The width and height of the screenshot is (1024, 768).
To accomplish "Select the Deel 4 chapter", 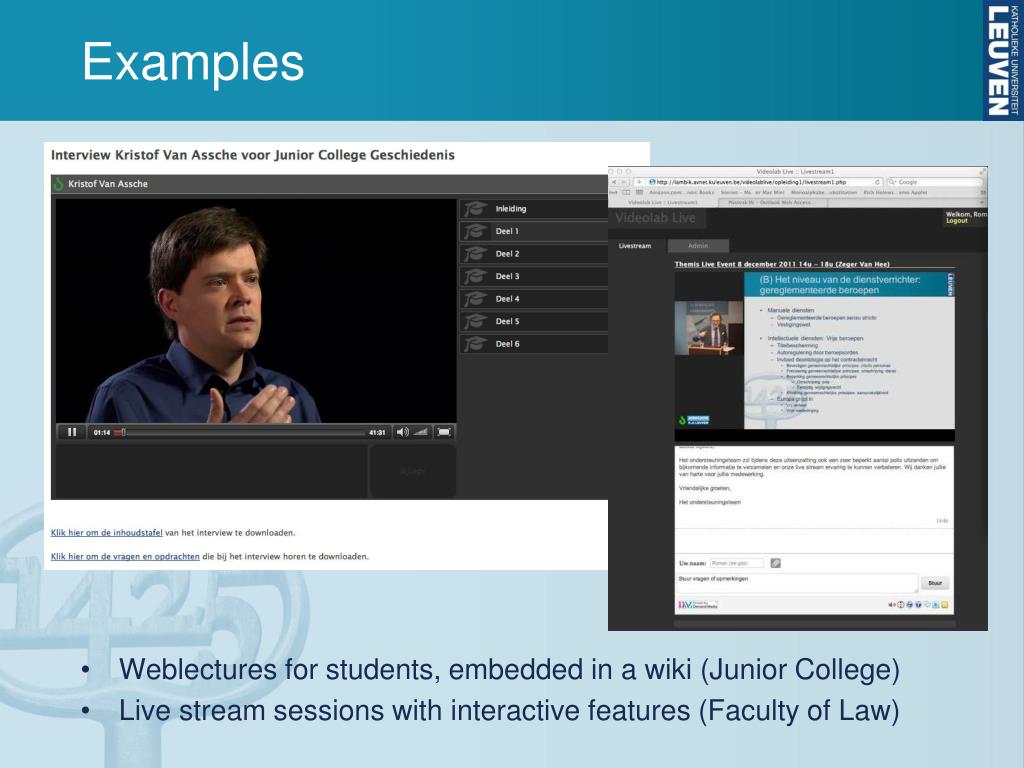I will (x=534, y=299).
